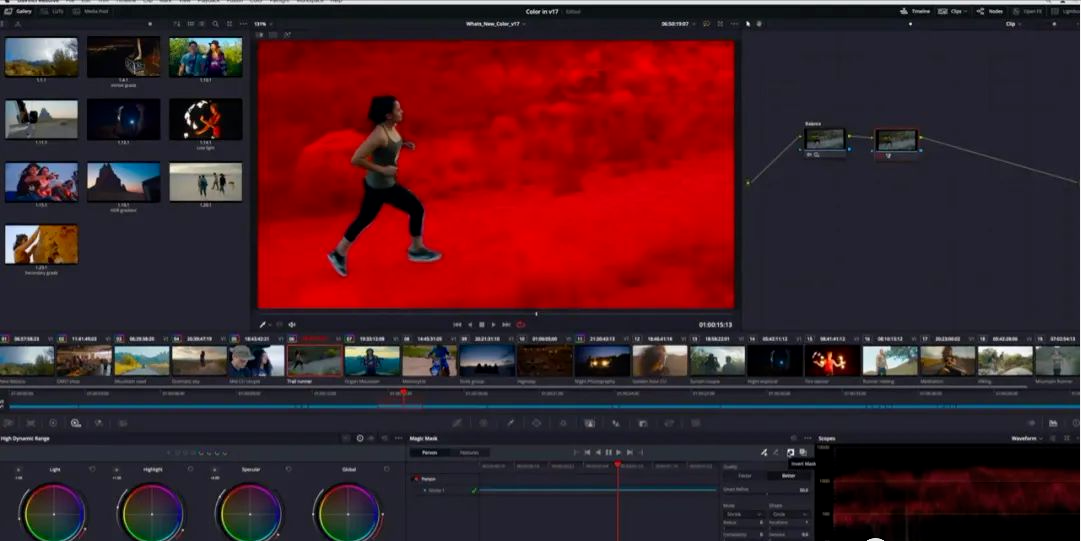Select the Fire dancer clip thumbnail

click(832, 360)
